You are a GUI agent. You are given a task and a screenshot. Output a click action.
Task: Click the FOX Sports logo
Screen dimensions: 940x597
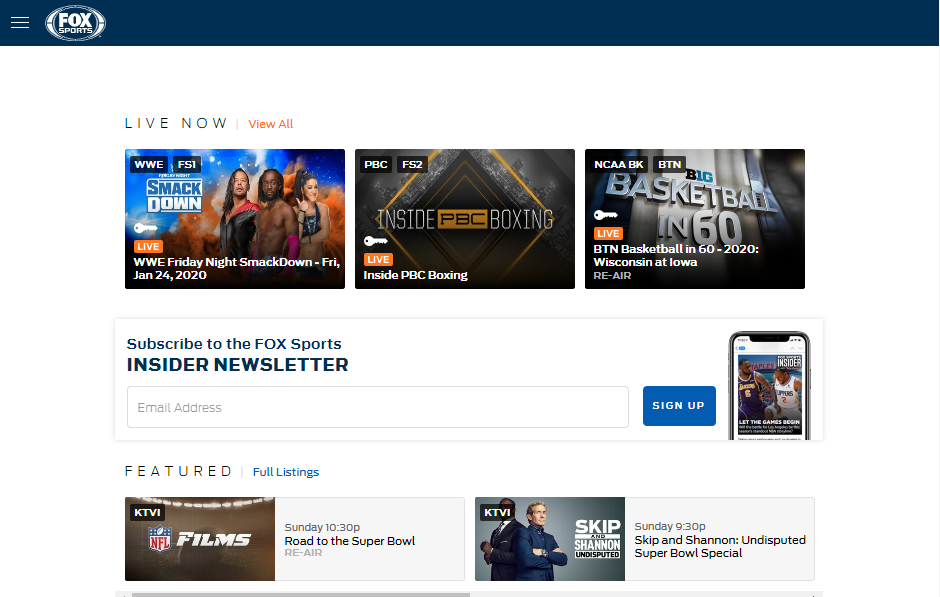click(76, 23)
